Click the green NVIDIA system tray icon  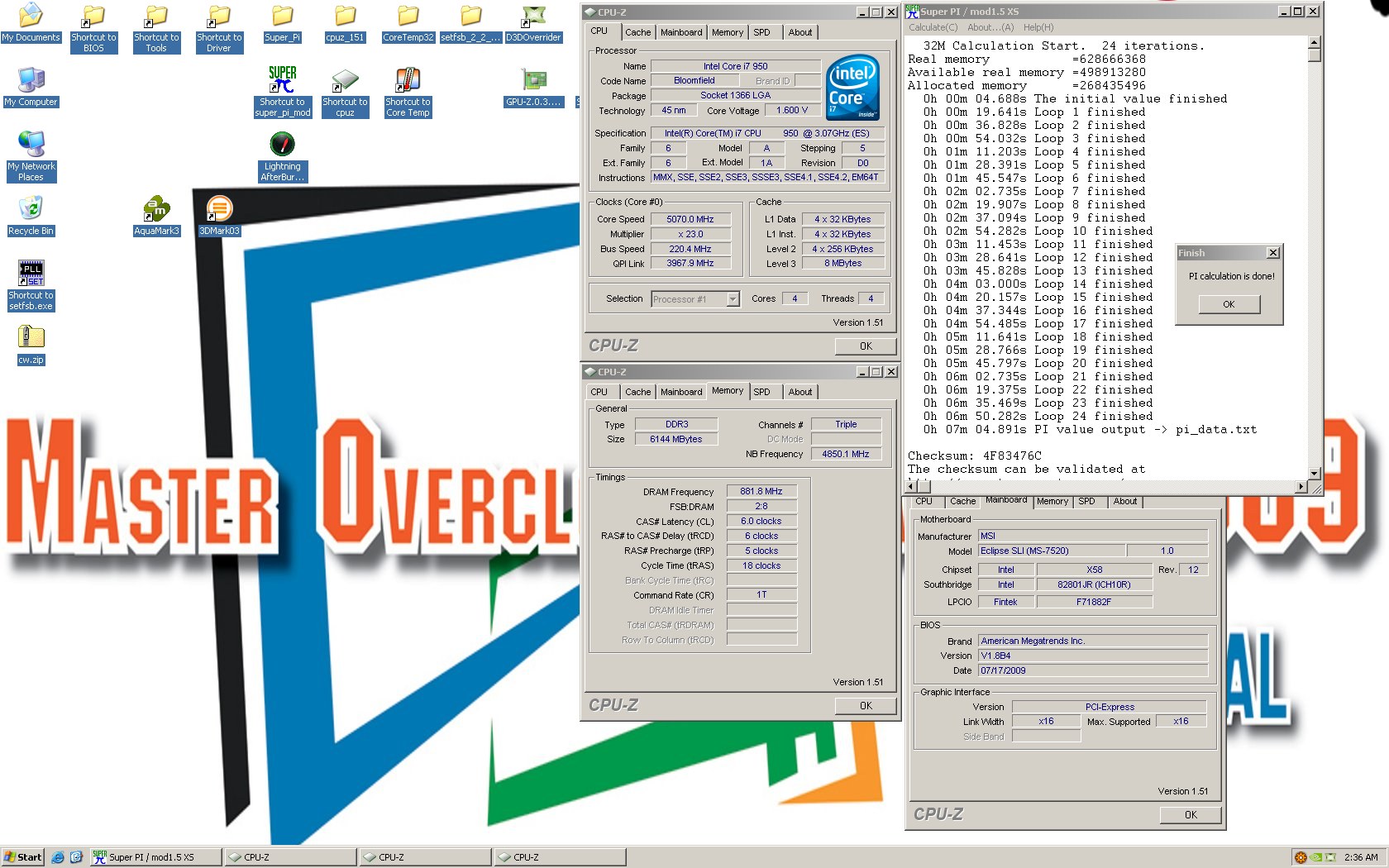point(1316,857)
